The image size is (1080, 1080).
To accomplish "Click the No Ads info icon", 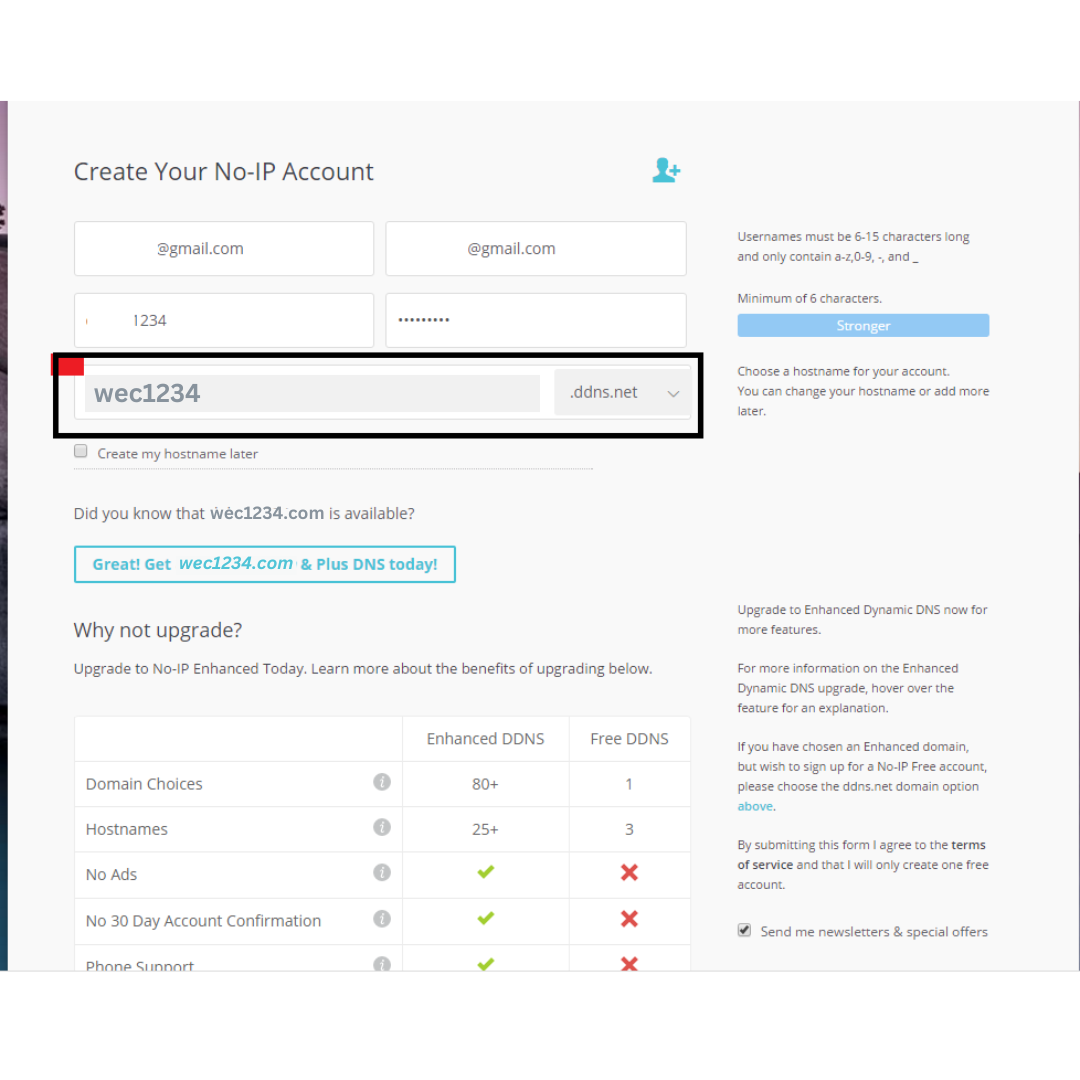I will click(x=382, y=873).
